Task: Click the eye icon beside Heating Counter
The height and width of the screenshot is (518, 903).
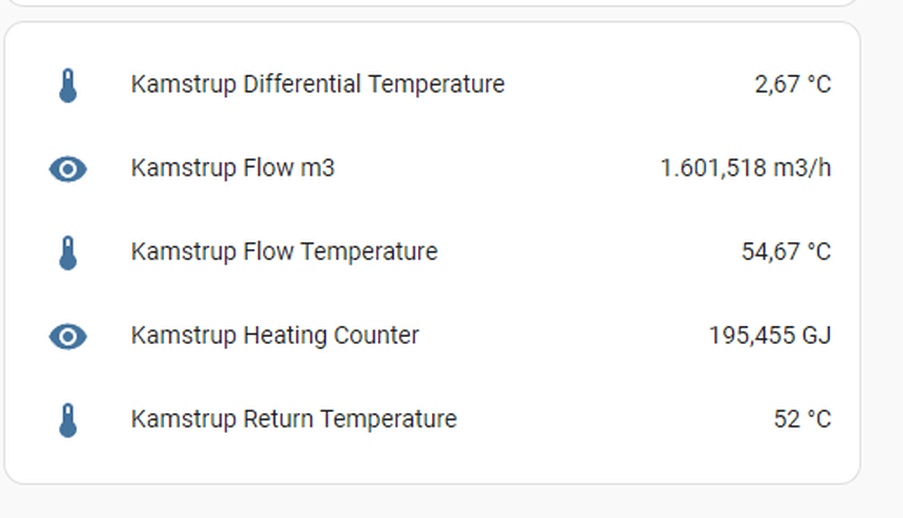Action: (68, 336)
